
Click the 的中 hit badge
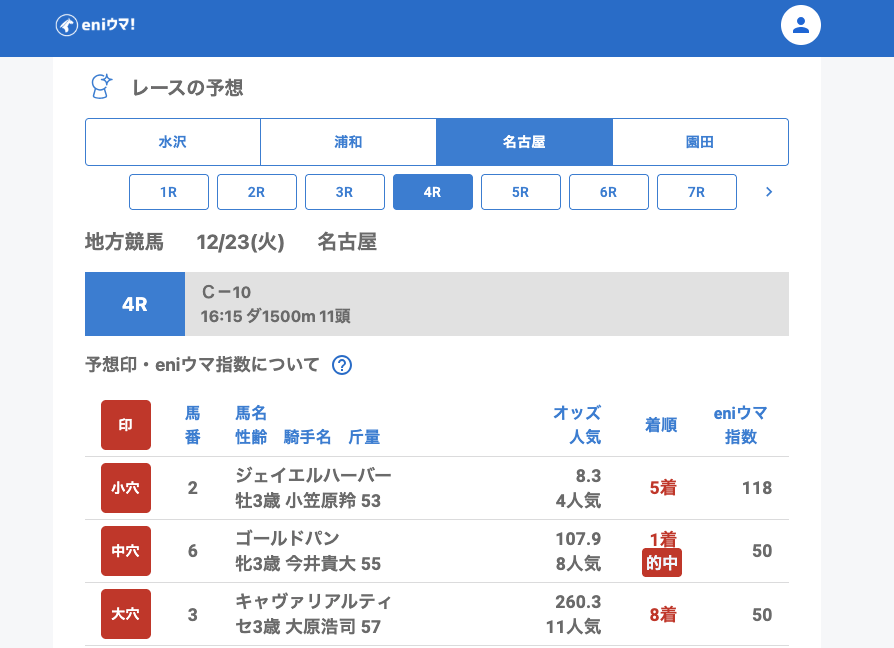tap(662, 563)
